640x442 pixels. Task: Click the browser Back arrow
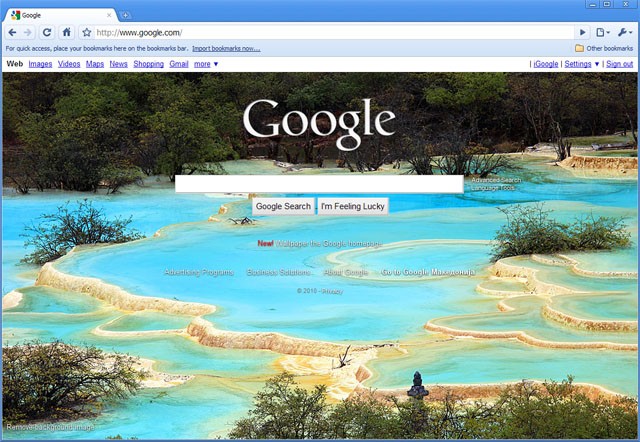coord(12,32)
